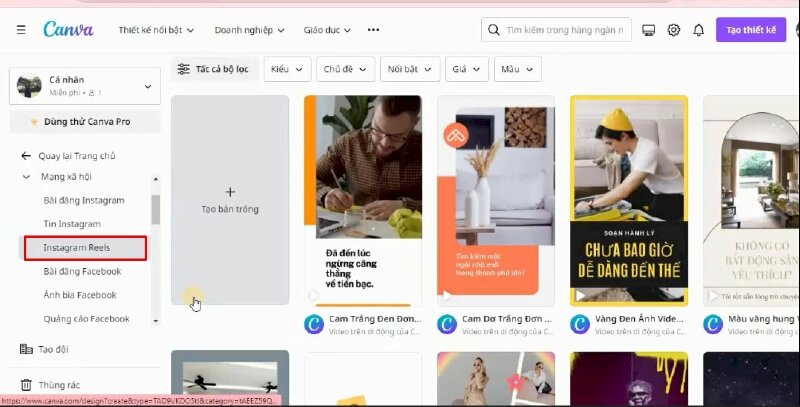Screen dimensions: 800x407
Task: Click play icon on Cam Đỏ Trắng template
Action: 446,295
